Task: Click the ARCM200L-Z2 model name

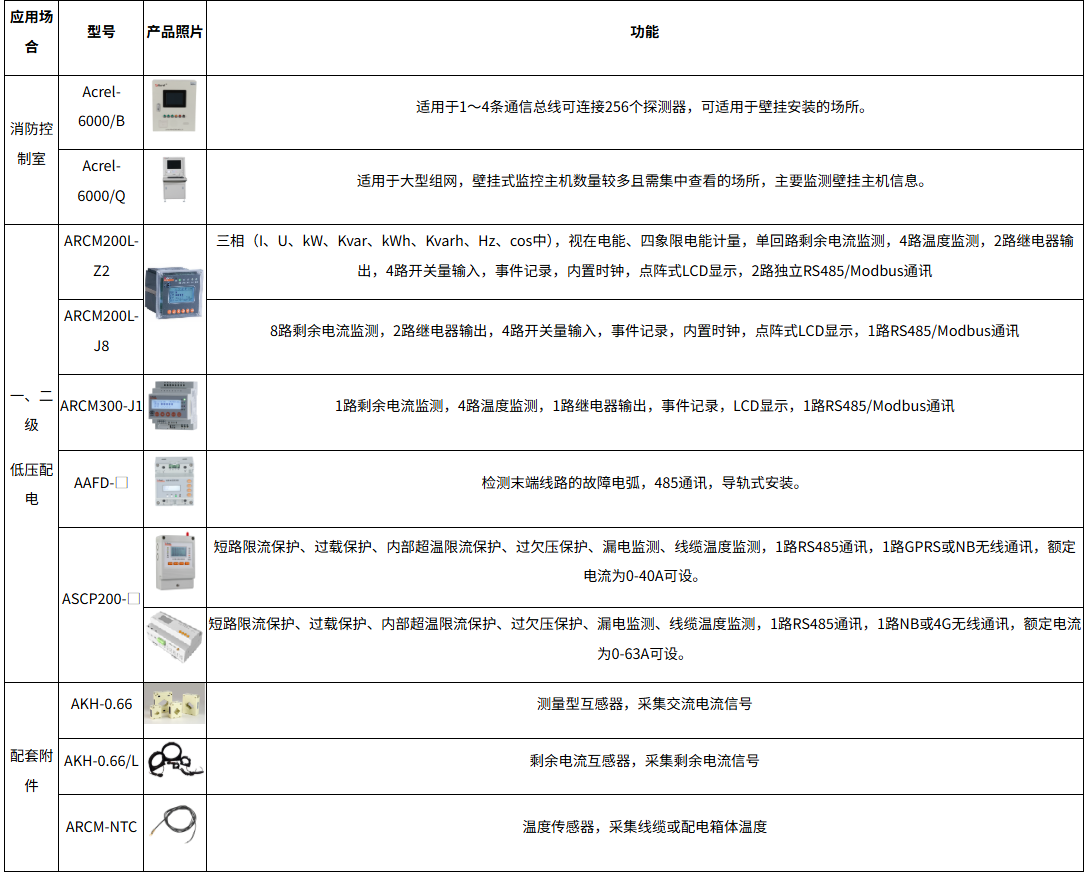Action: [101, 256]
